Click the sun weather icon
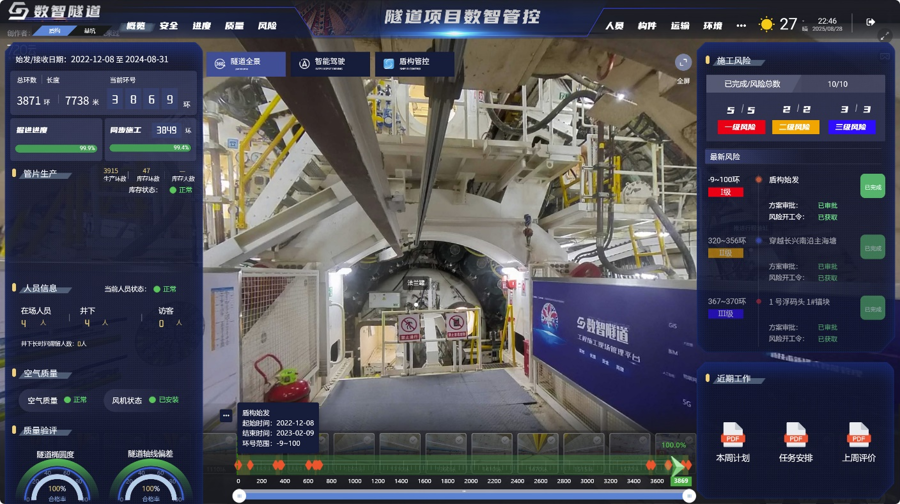The height and width of the screenshot is (504, 900). [766, 24]
